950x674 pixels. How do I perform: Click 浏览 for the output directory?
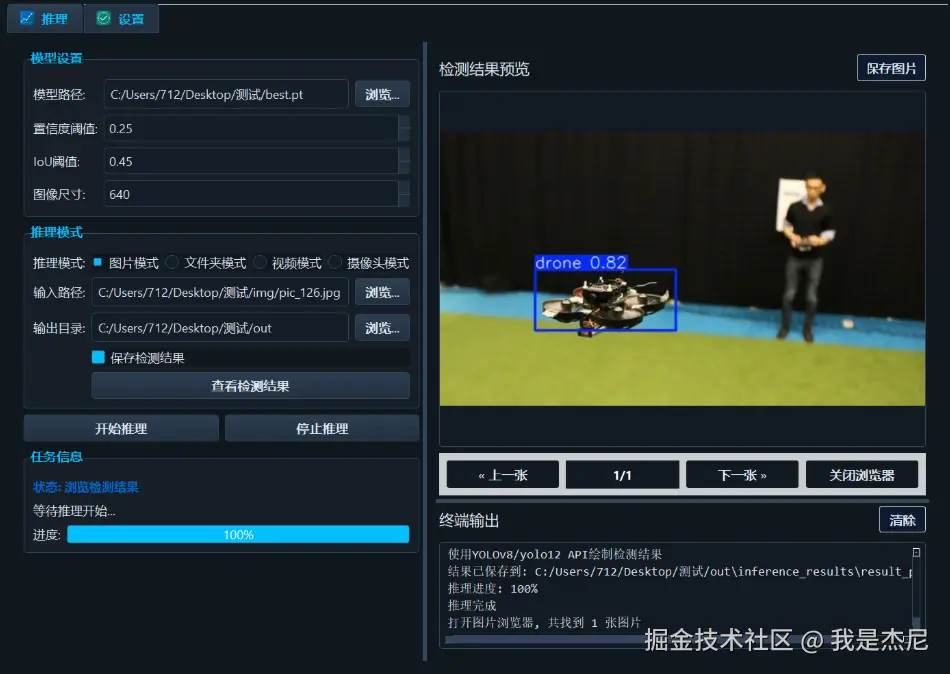pos(381,327)
